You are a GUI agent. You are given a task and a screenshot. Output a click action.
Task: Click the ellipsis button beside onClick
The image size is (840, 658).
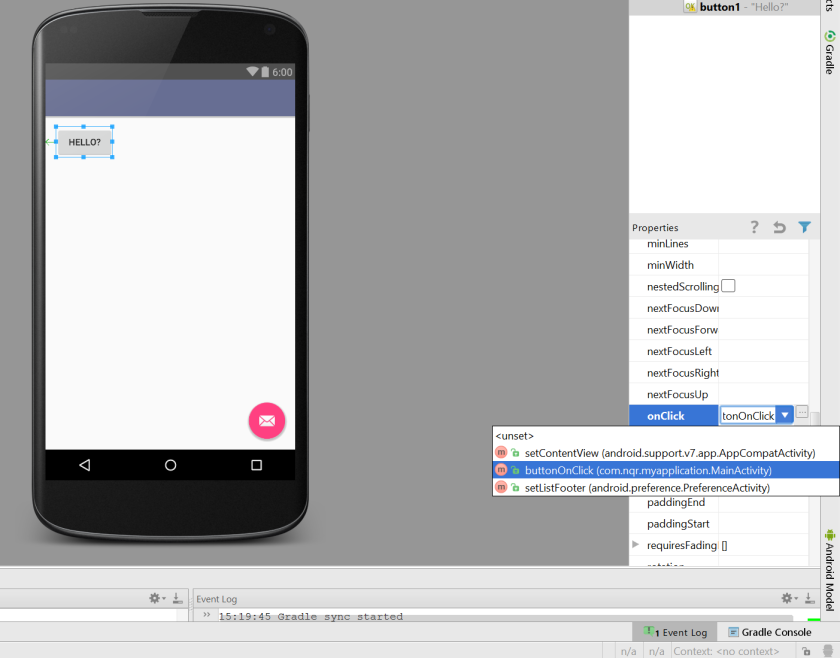pos(802,412)
